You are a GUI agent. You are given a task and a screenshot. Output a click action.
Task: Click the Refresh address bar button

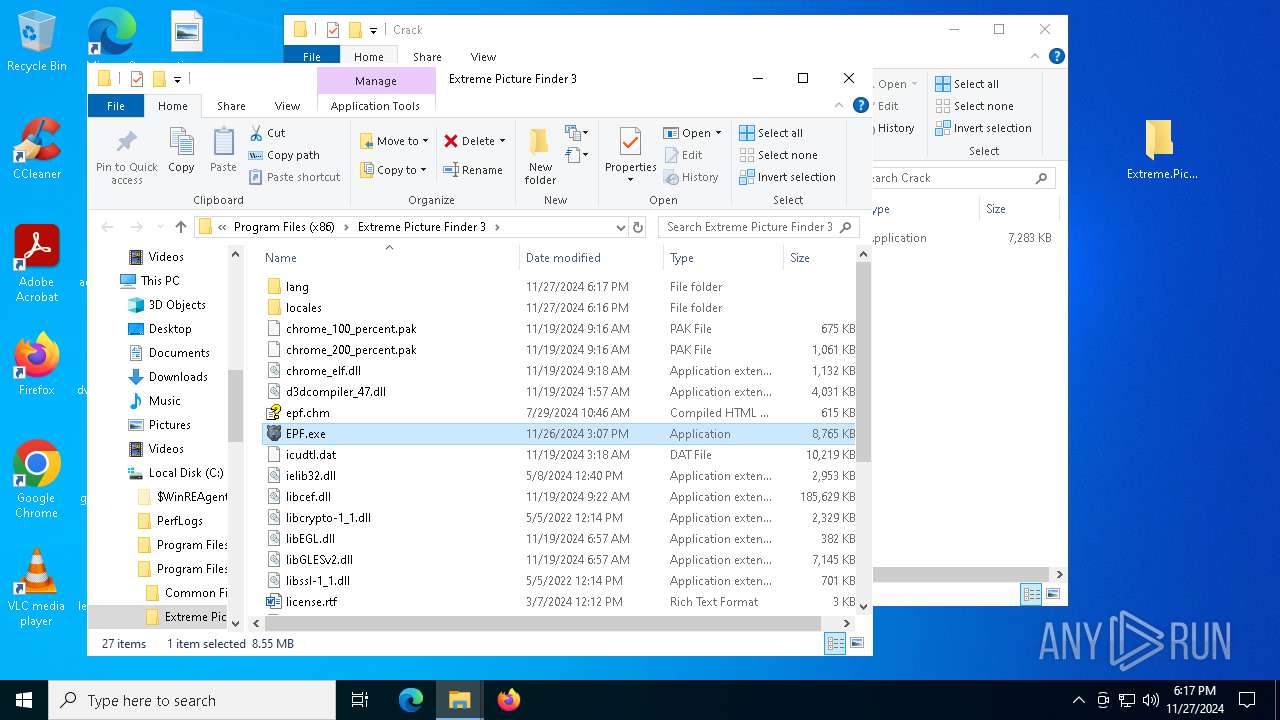(638, 227)
